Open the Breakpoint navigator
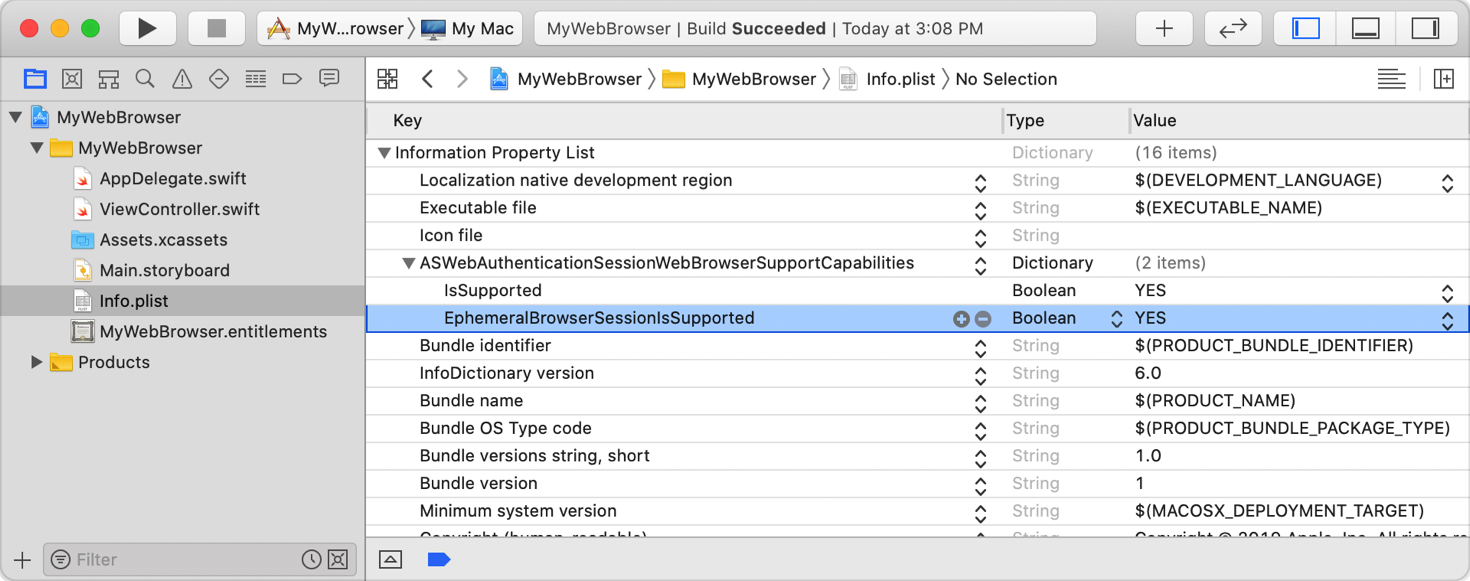Viewport: 1470px width, 581px height. coord(292,78)
